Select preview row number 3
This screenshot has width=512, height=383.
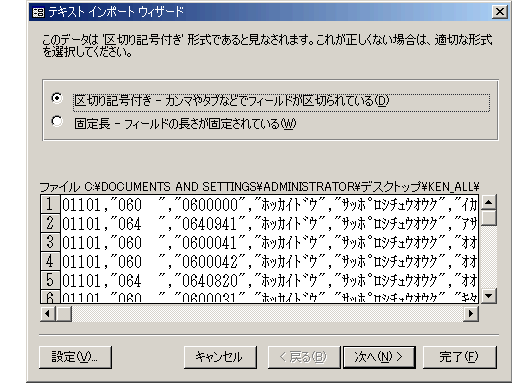[50, 242]
